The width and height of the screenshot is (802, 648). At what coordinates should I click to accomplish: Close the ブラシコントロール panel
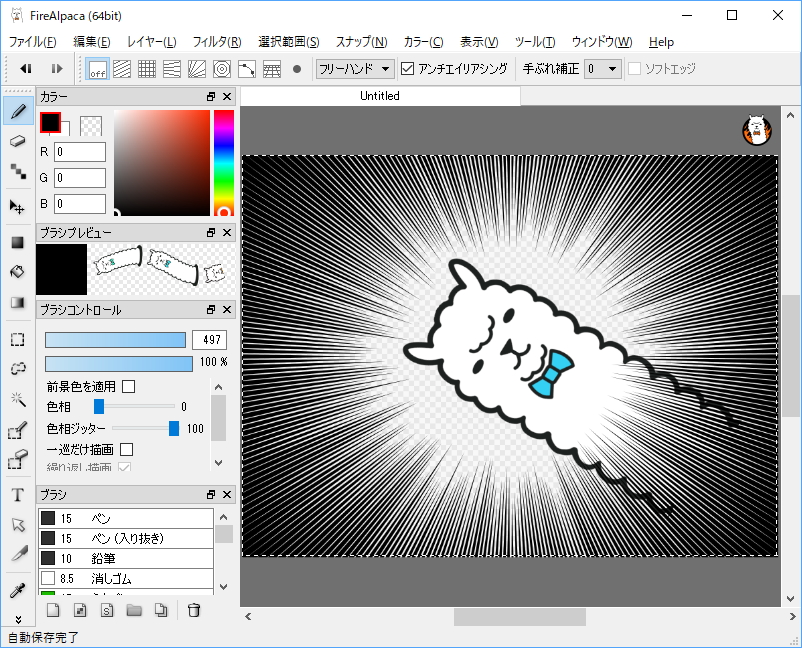click(x=227, y=310)
